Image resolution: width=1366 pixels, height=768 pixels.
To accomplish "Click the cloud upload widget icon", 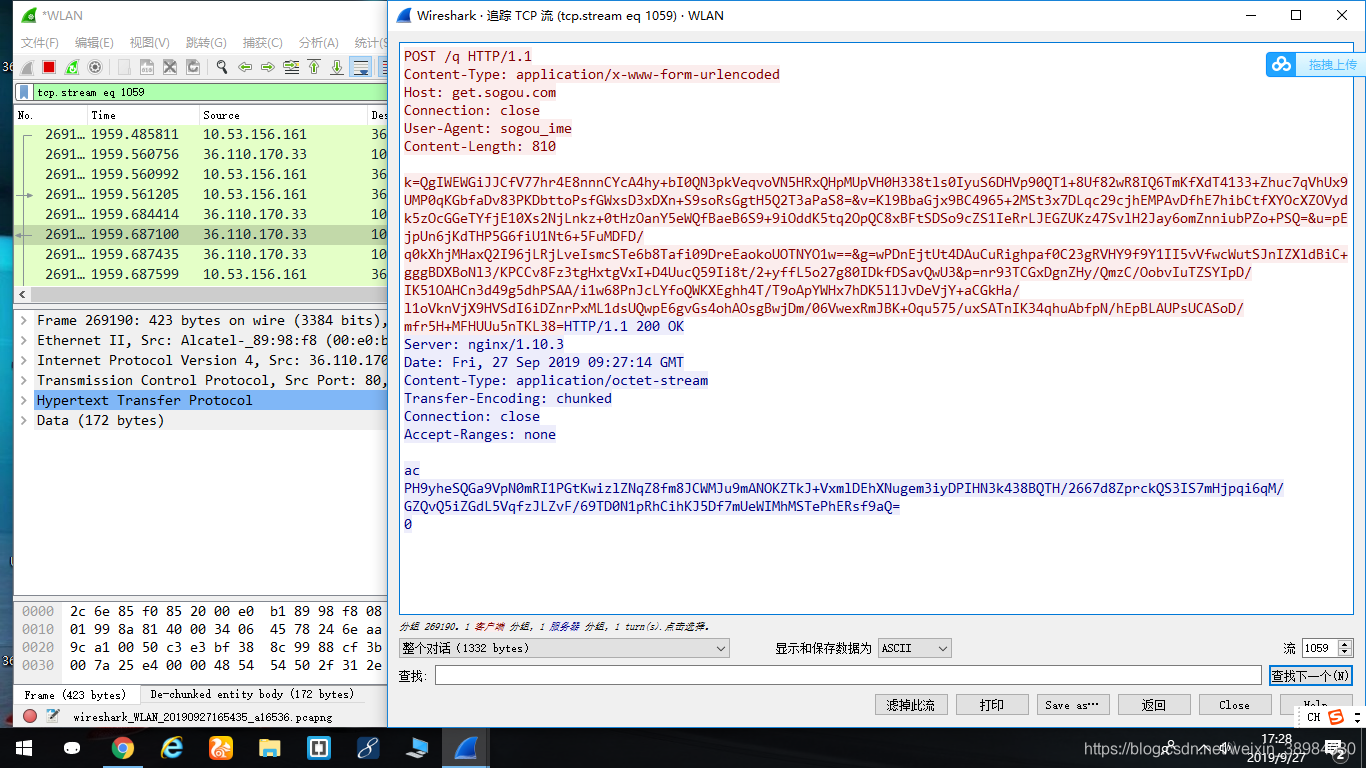I will coord(1282,65).
